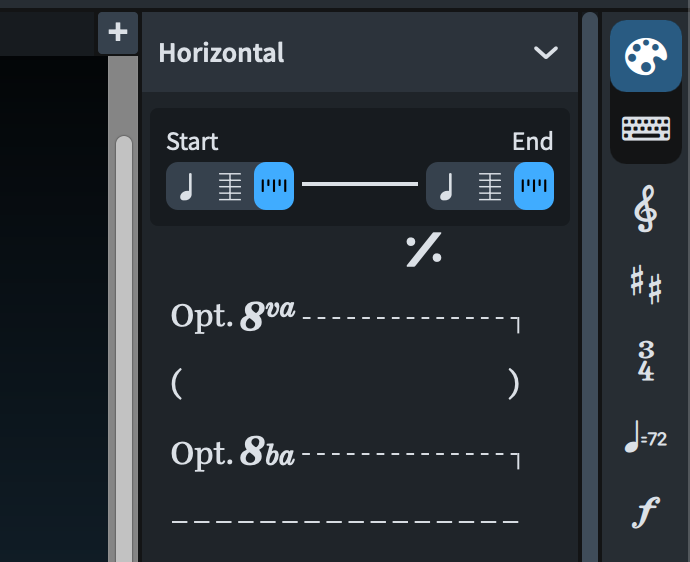Set Start attachment to rhythmic position

pyautogui.click(x=273, y=187)
